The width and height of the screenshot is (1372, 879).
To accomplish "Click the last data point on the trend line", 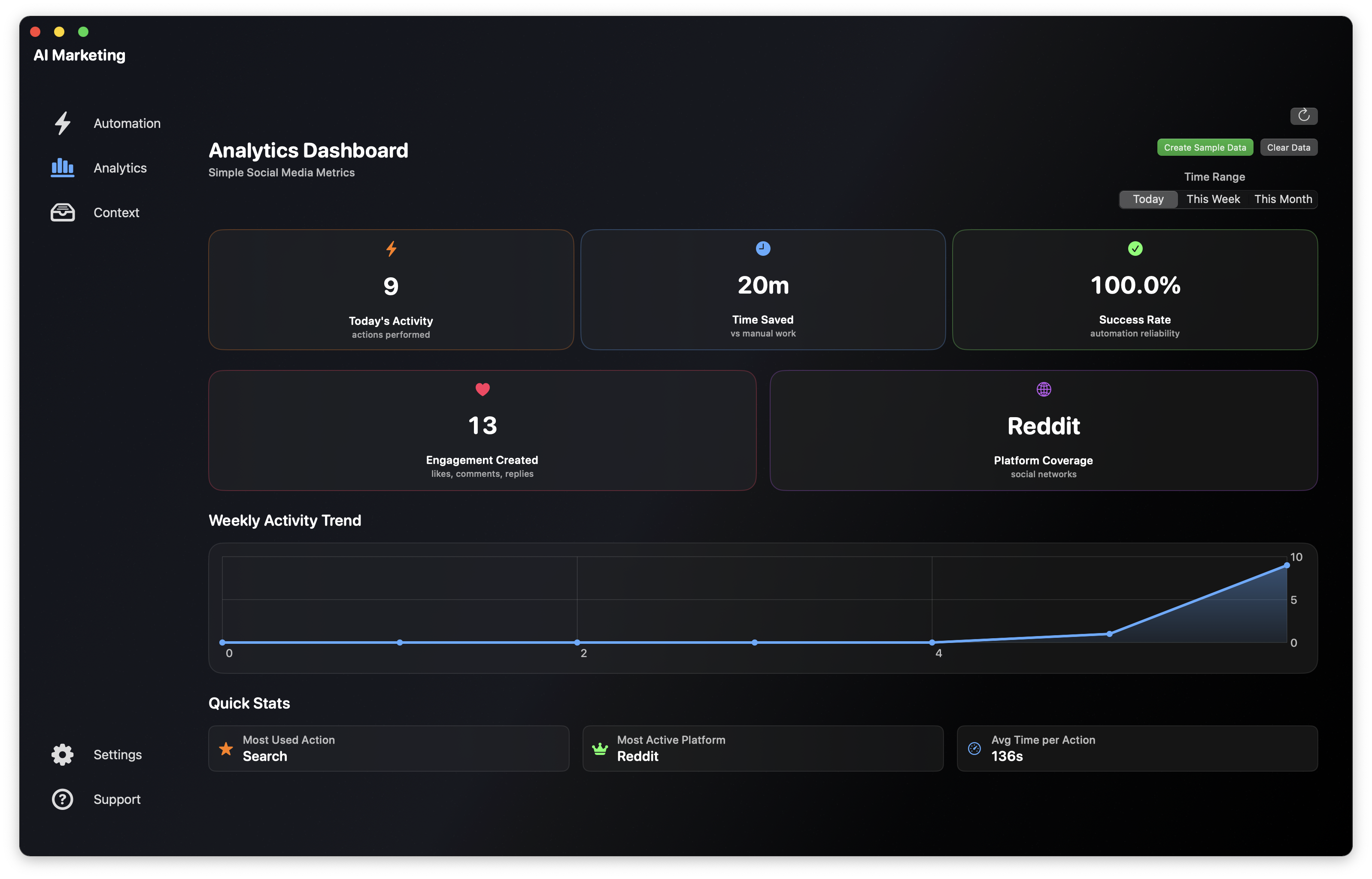I will 1287,565.
